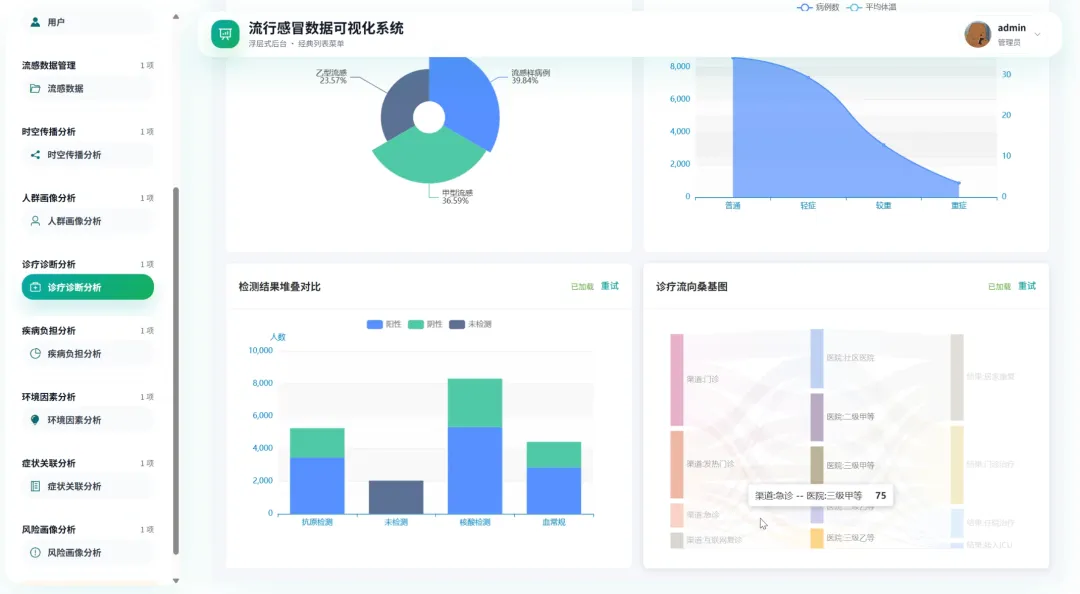Click the 环境因素分析 location pin icon
Screen dimensions: 1080x594
point(35,420)
